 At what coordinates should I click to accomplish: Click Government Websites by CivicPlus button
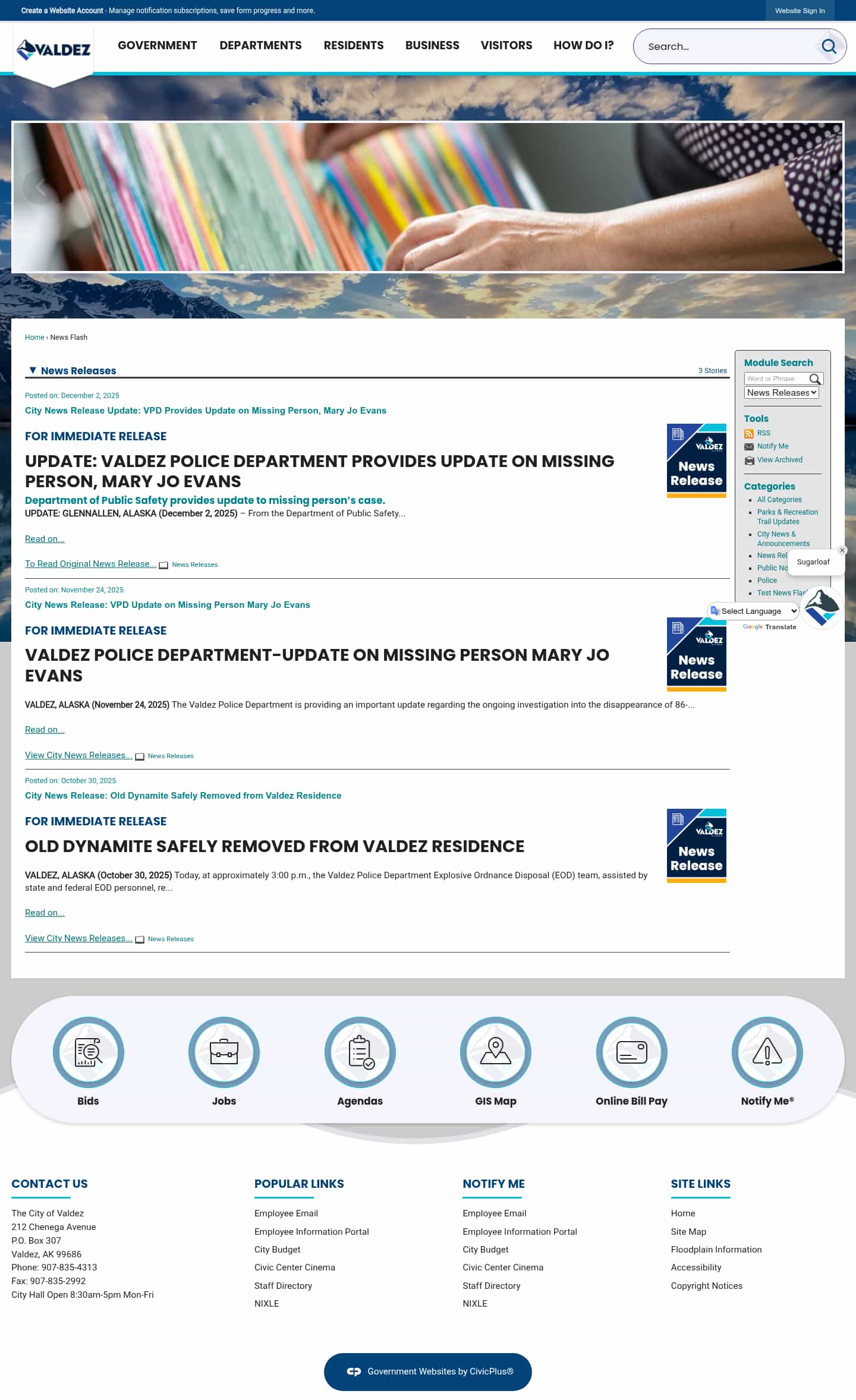(x=428, y=1371)
